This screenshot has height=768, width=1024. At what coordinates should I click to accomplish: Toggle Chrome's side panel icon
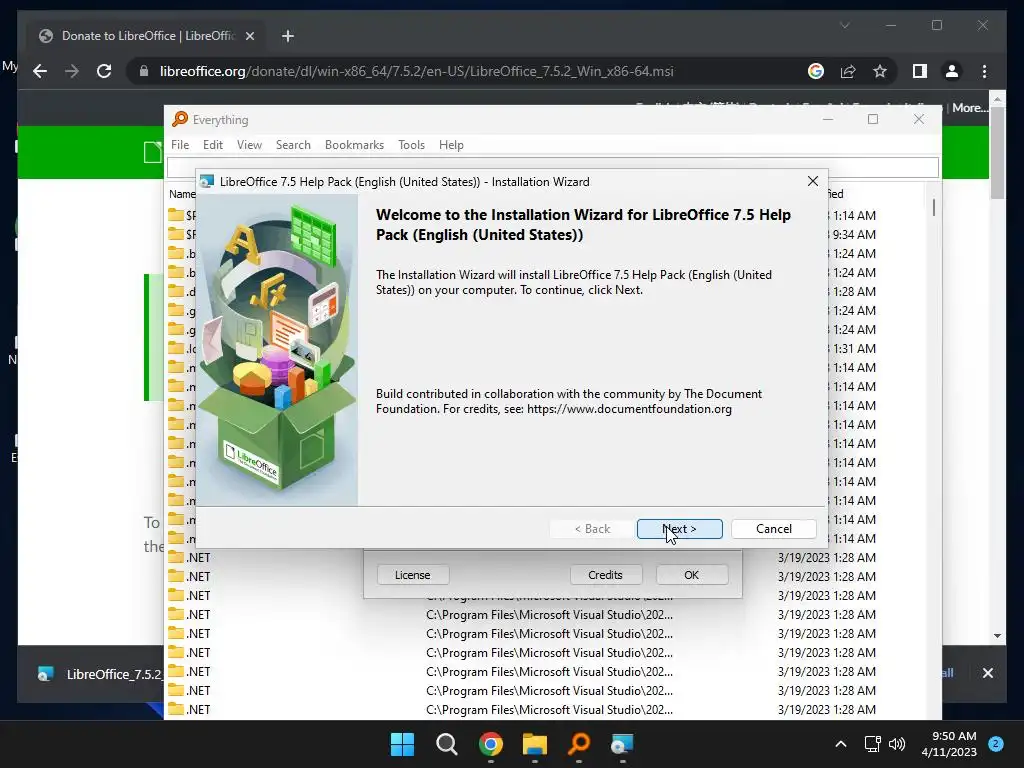(920, 71)
